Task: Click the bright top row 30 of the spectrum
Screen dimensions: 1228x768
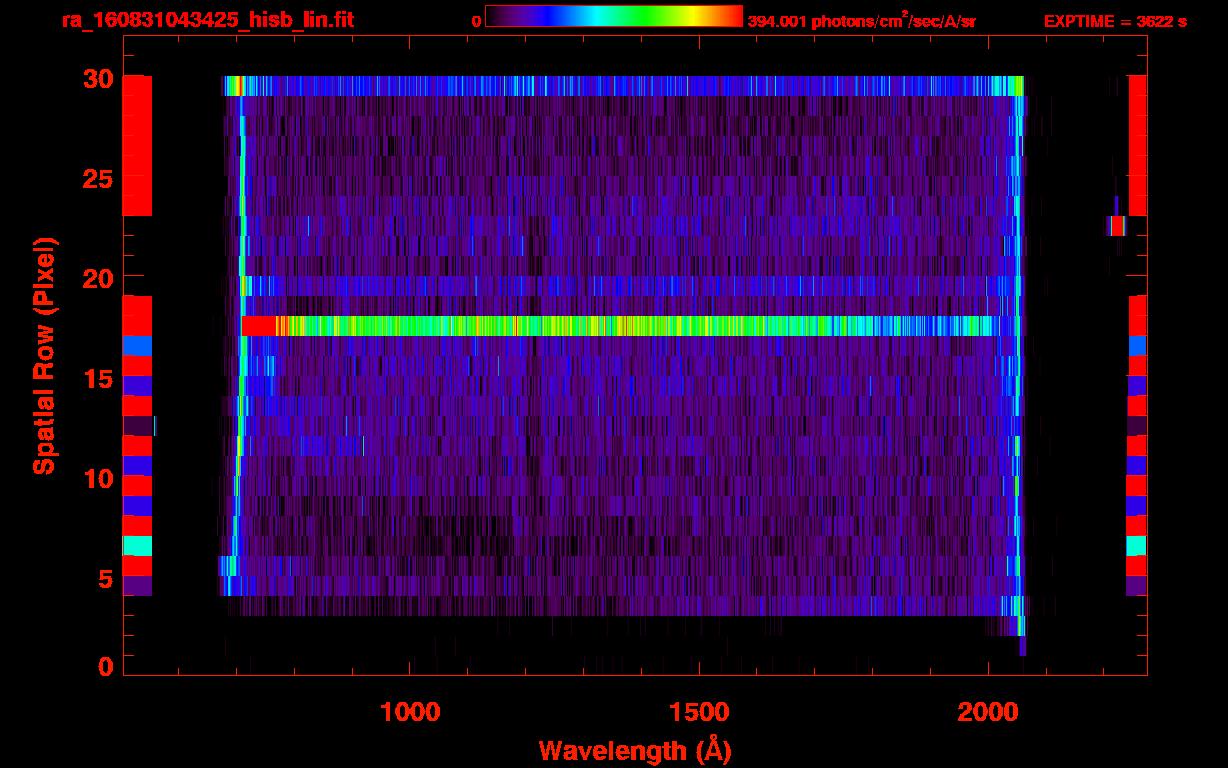Action: 624,86
